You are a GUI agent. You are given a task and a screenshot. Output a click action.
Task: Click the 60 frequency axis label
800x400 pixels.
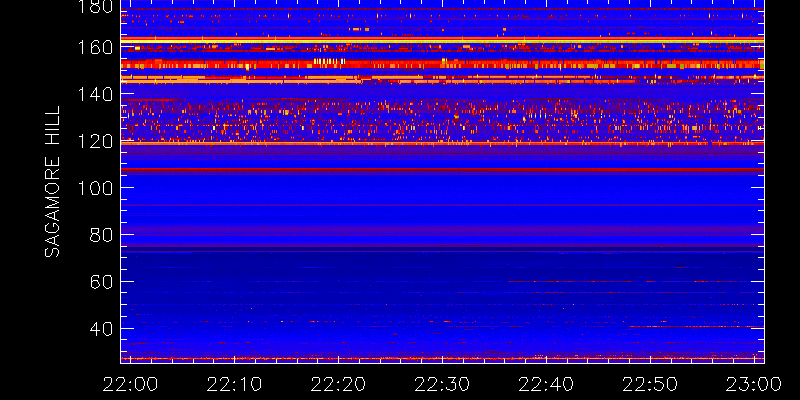(101, 282)
